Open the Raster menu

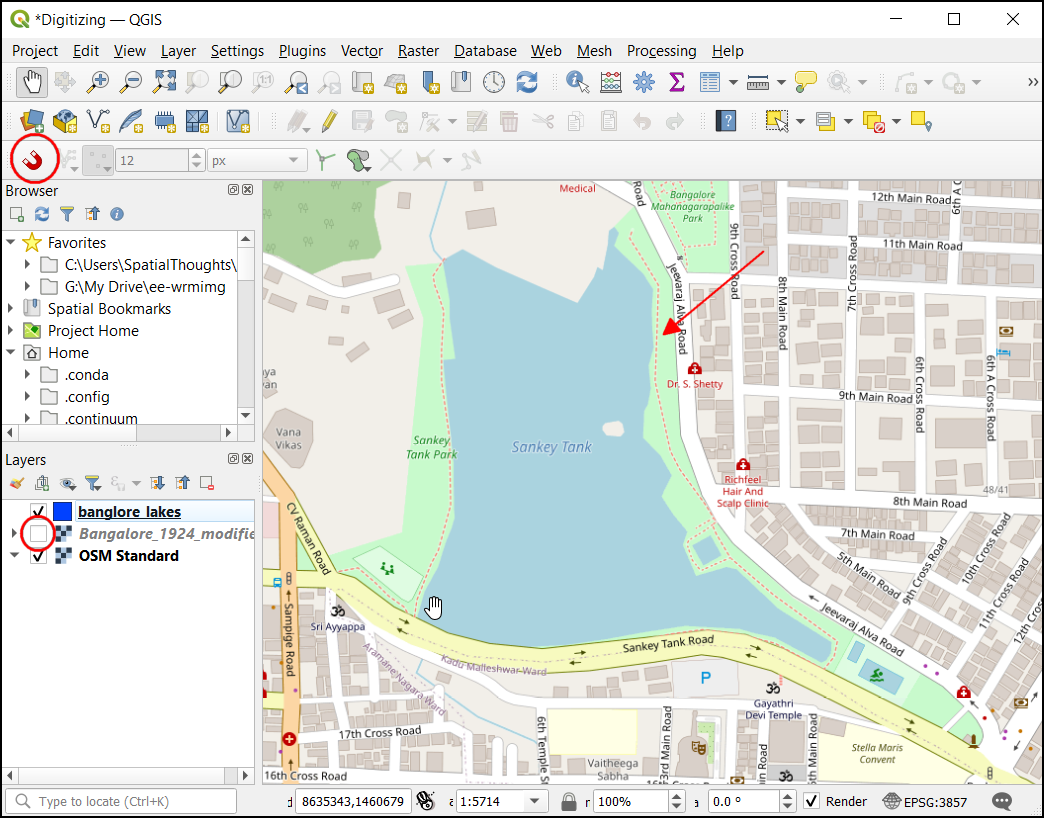[418, 51]
